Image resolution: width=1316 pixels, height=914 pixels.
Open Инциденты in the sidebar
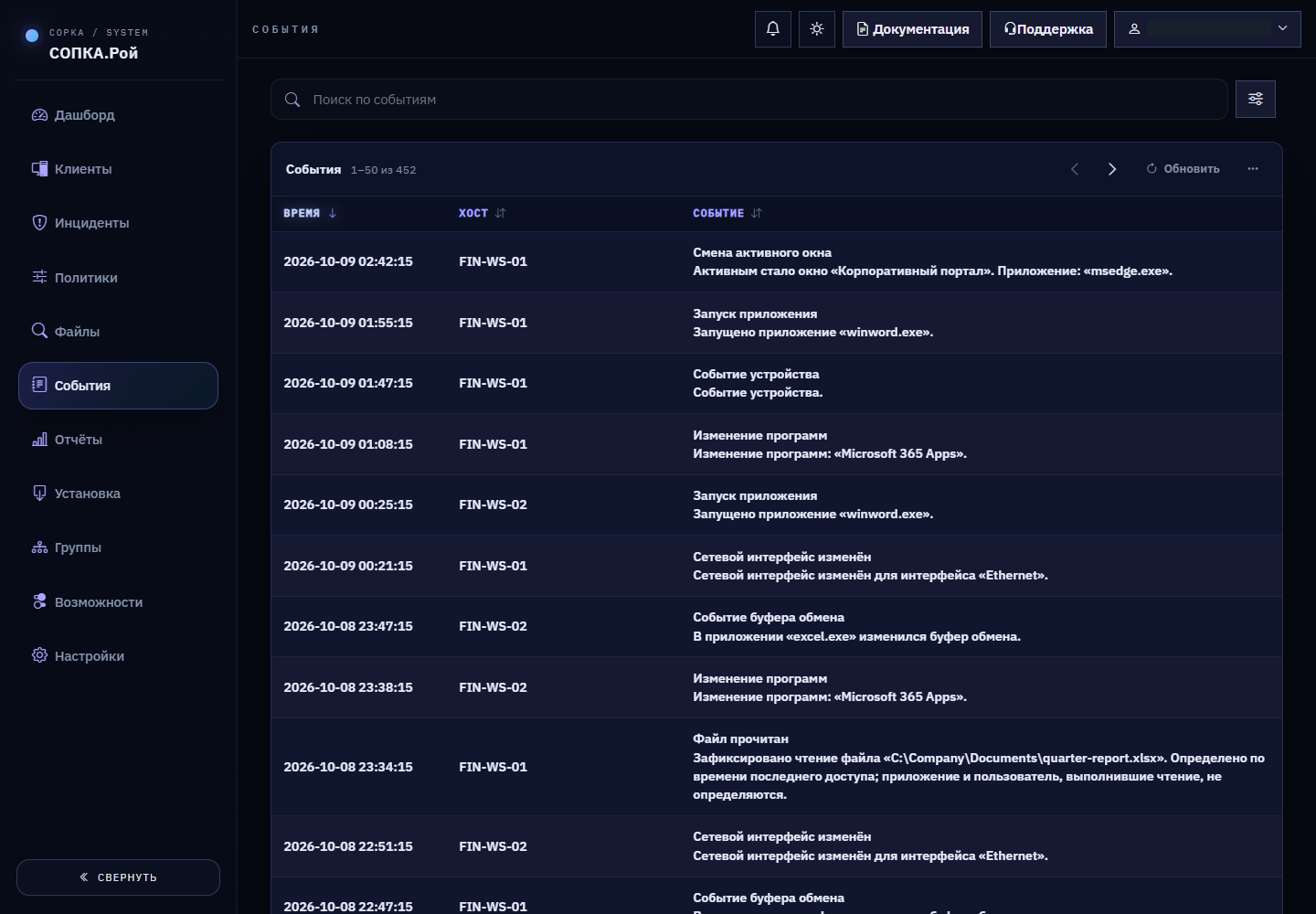(x=119, y=223)
